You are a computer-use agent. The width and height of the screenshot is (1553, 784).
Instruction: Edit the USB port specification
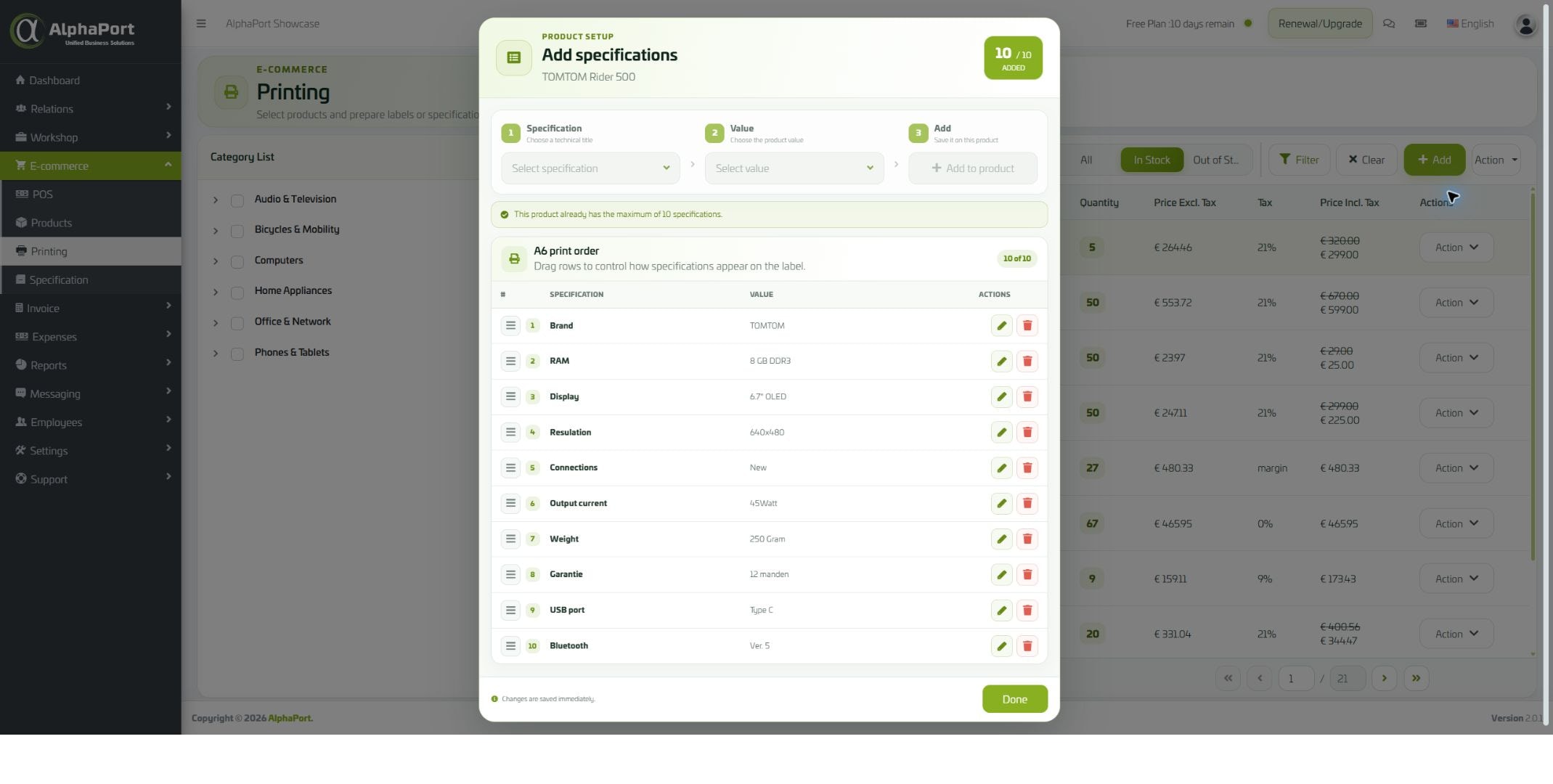[x=1001, y=611]
